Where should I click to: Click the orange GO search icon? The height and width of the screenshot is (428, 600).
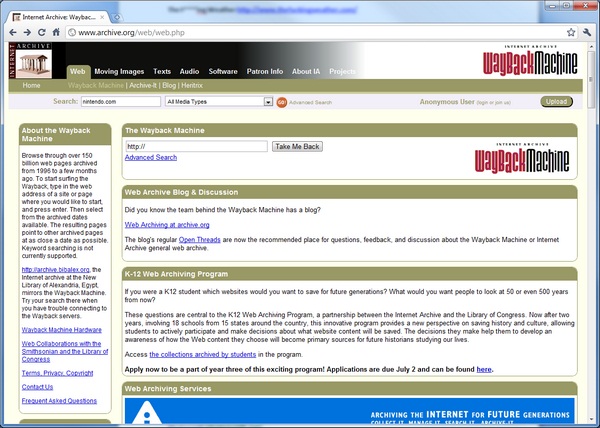point(282,102)
